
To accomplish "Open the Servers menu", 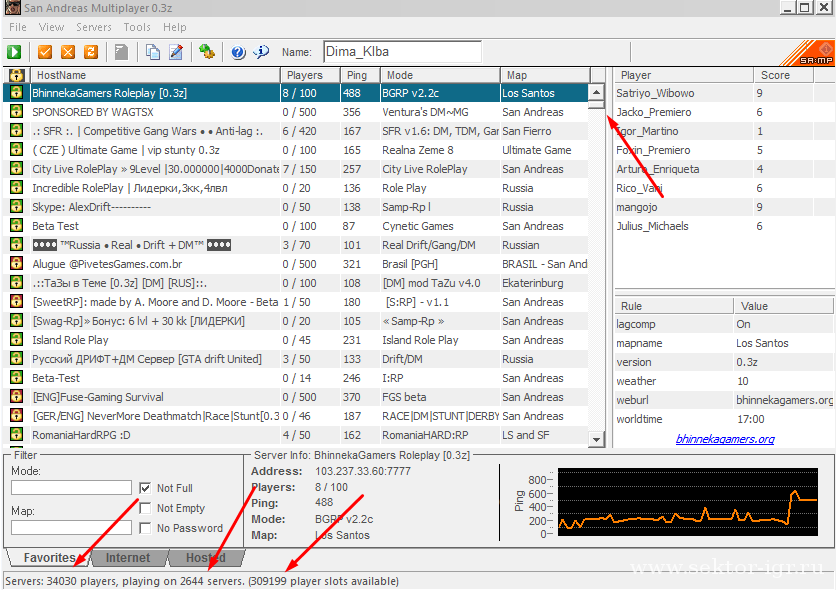I will click(x=94, y=27).
